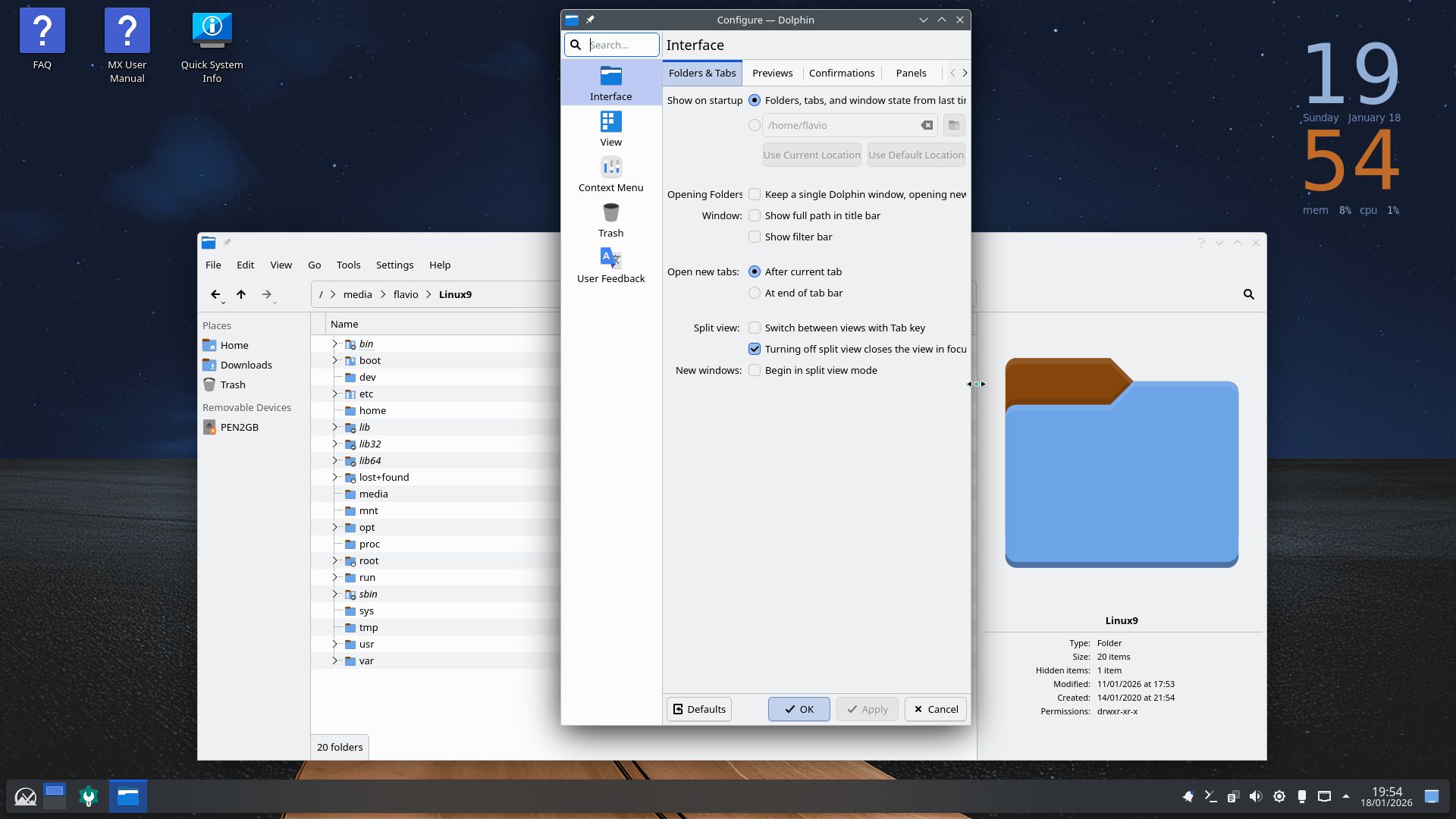
Task: Navigate back with the back arrow
Action: point(215,294)
